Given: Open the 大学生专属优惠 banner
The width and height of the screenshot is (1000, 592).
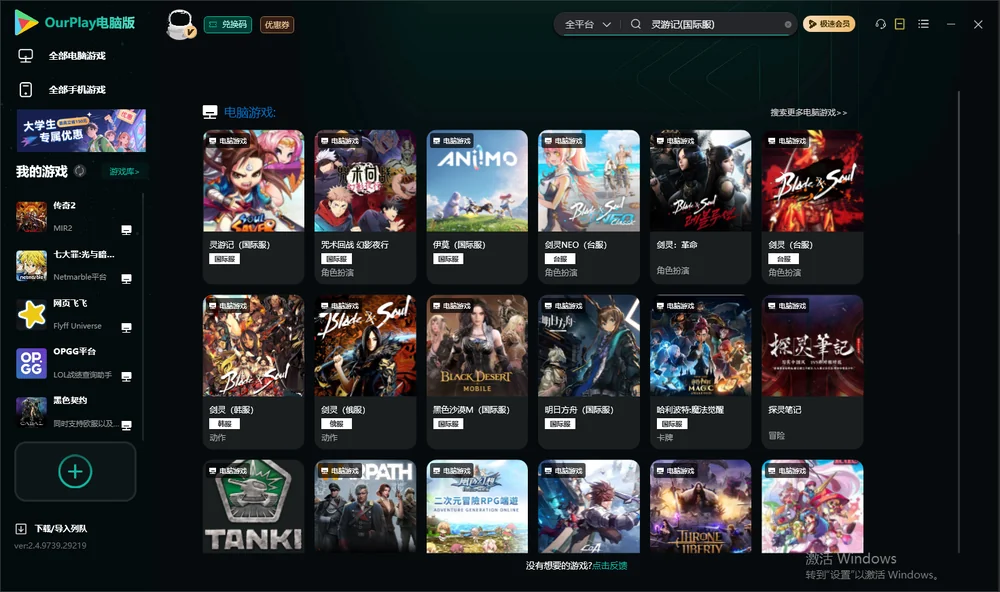Looking at the screenshot, I should 81,130.
